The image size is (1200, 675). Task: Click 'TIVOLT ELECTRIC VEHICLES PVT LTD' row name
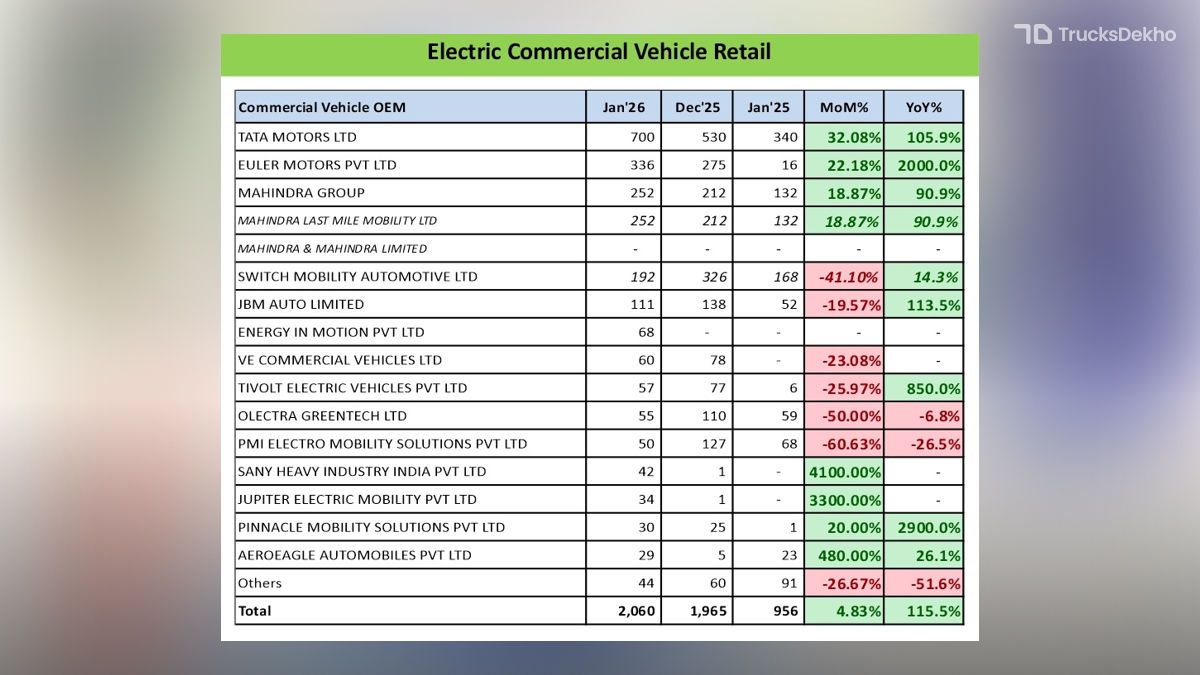pyautogui.click(x=353, y=388)
